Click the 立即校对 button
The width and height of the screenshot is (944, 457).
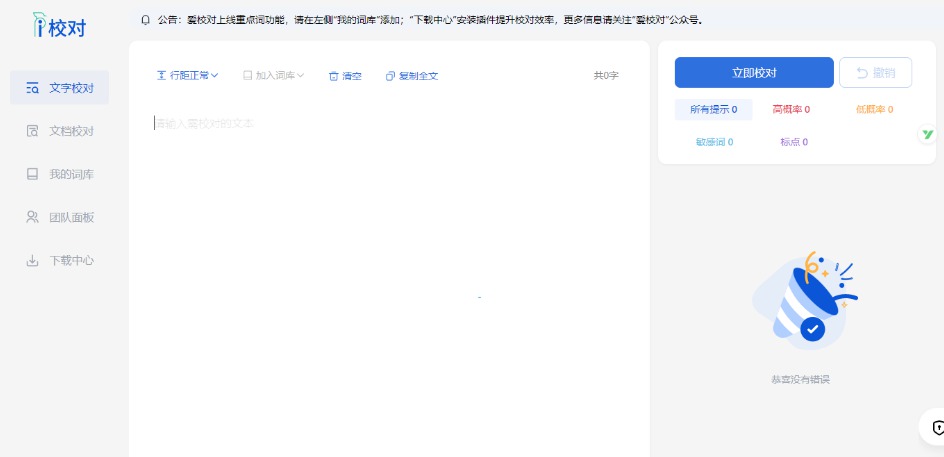coord(754,73)
